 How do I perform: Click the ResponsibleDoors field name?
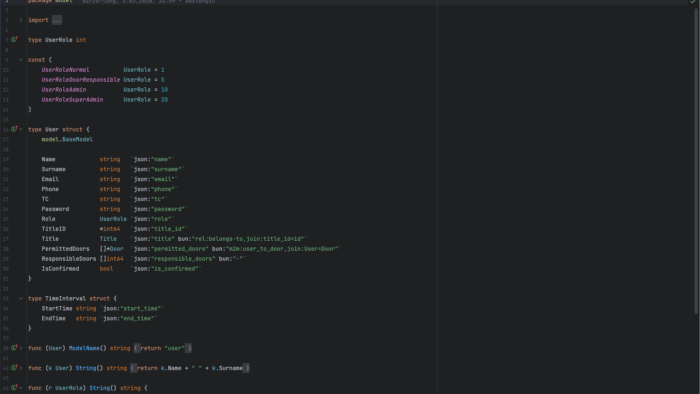tap(69, 259)
